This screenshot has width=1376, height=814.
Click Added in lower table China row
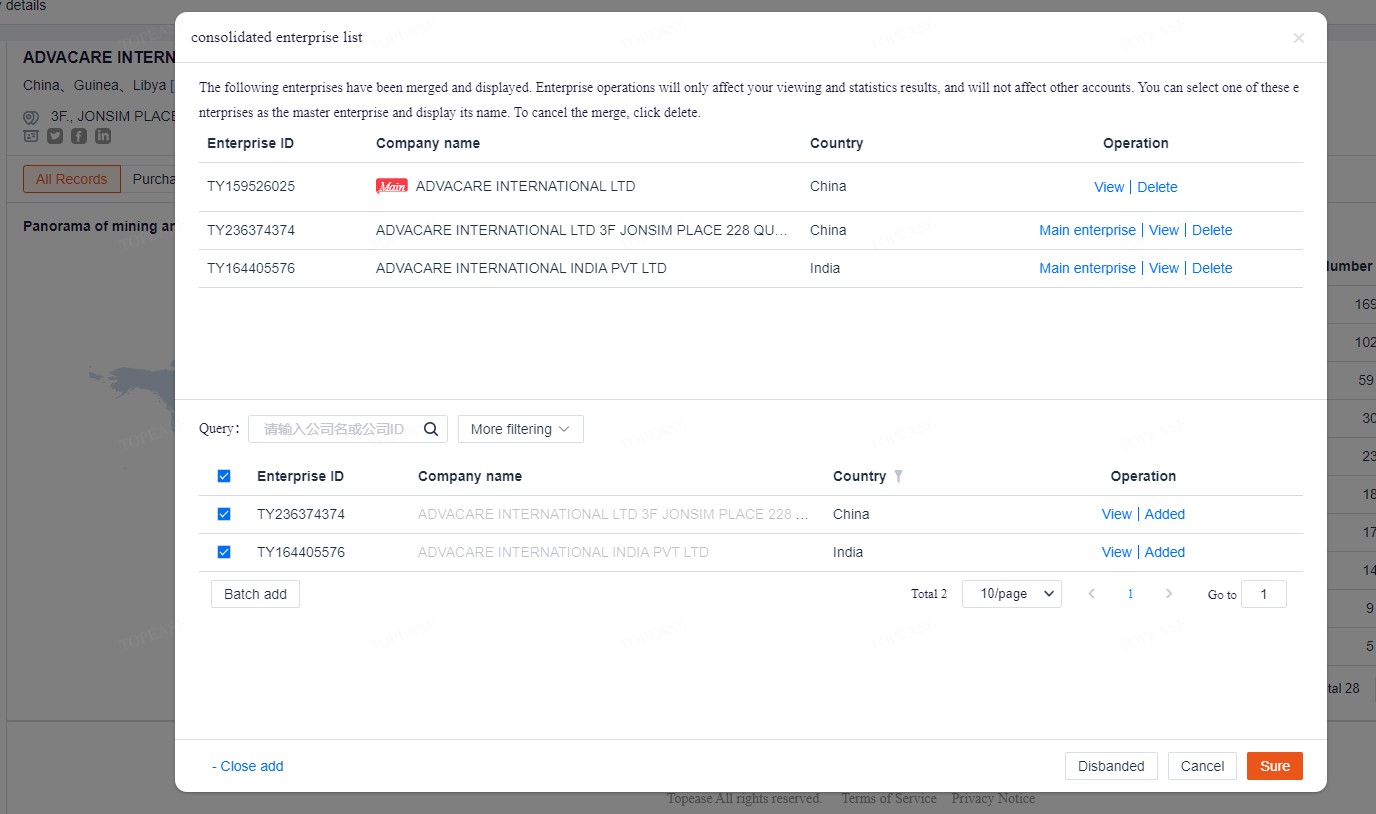pos(1165,514)
